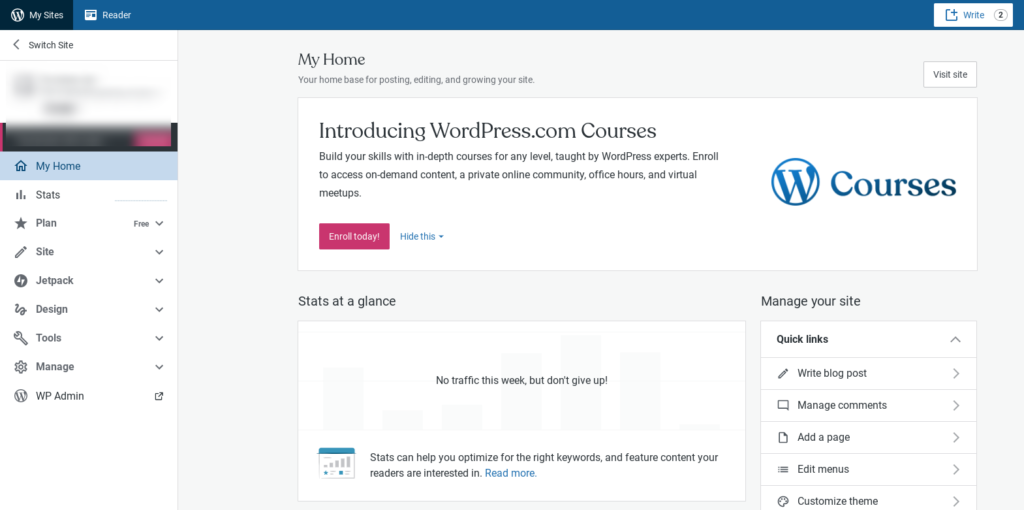Click the Write post plus icon
Viewport: 1024px width, 510px height.
tap(952, 15)
